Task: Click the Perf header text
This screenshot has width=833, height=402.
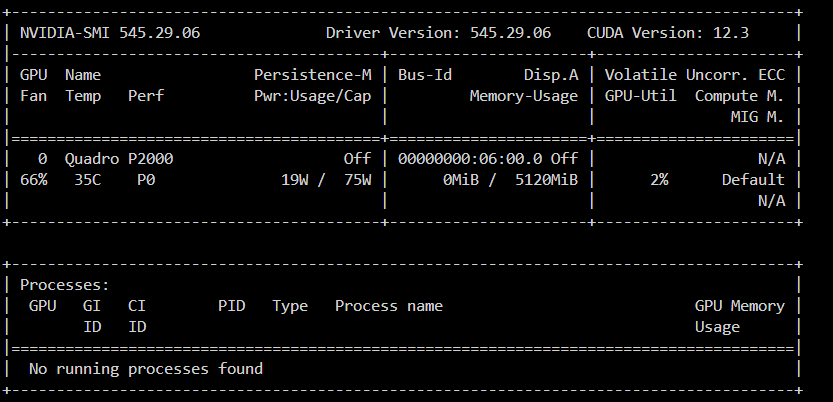Action: pyautogui.click(x=146, y=96)
